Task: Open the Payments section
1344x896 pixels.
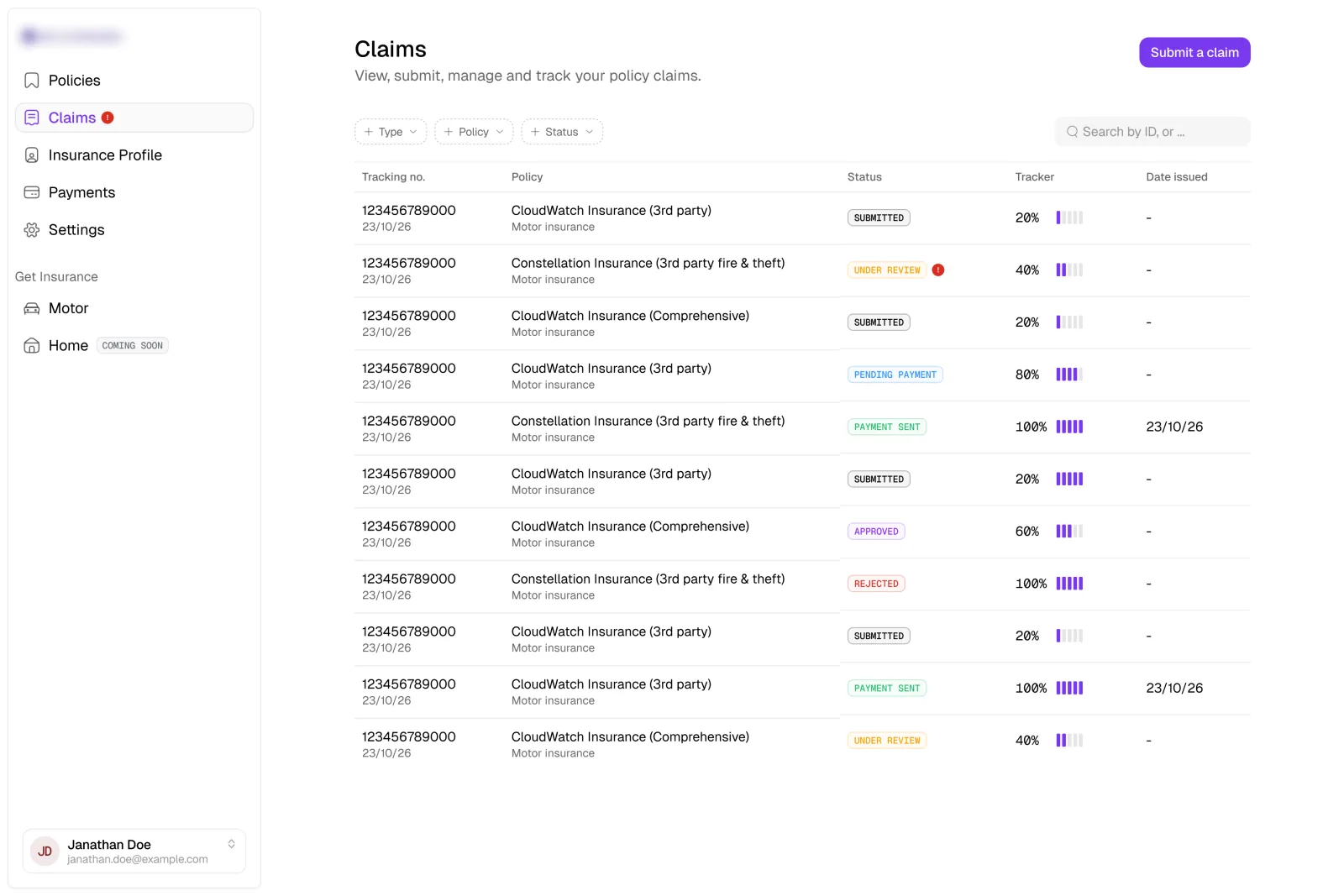Action: [134, 192]
